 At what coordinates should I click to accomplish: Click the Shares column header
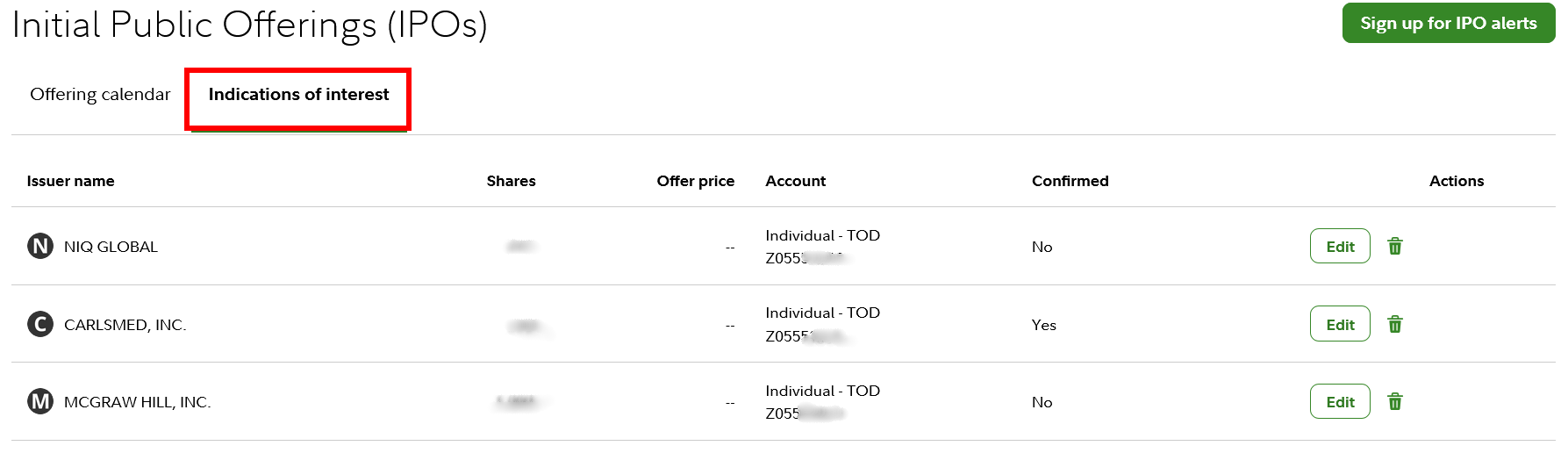coord(511,181)
